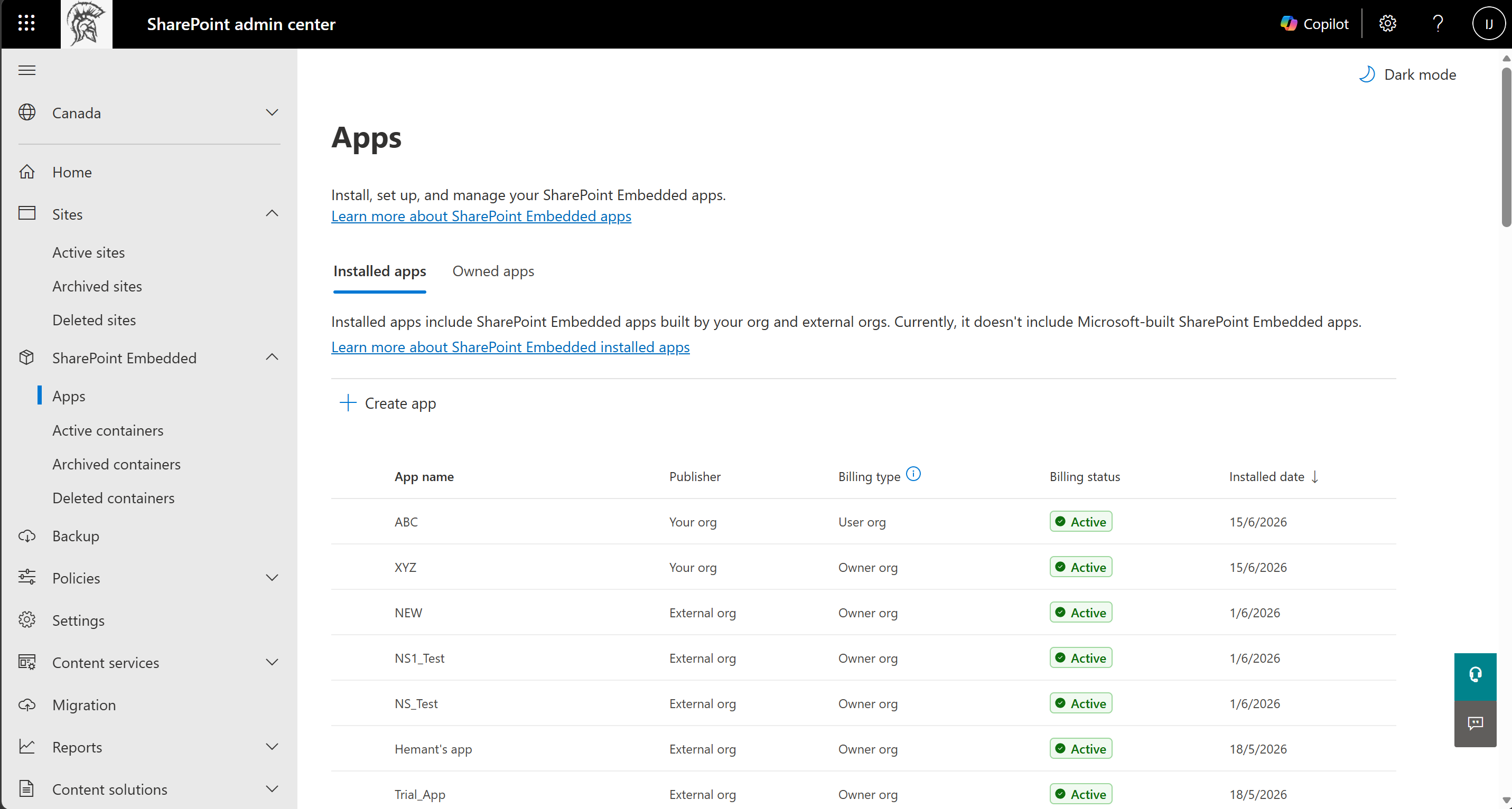
Task: Sort by the App name column header
Action: [x=424, y=477]
